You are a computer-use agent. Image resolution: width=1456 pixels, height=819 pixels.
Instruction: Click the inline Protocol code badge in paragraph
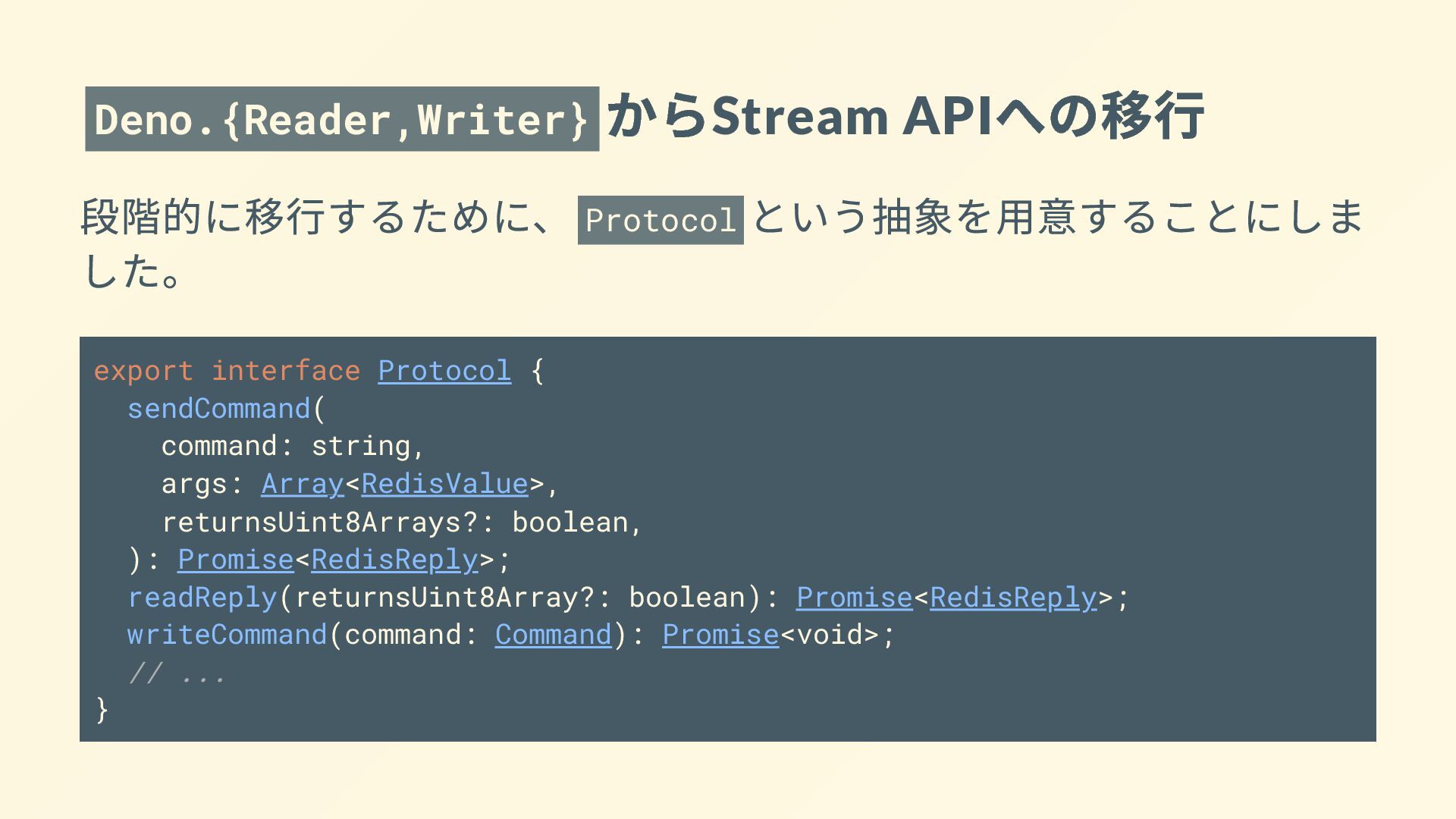click(661, 220)
